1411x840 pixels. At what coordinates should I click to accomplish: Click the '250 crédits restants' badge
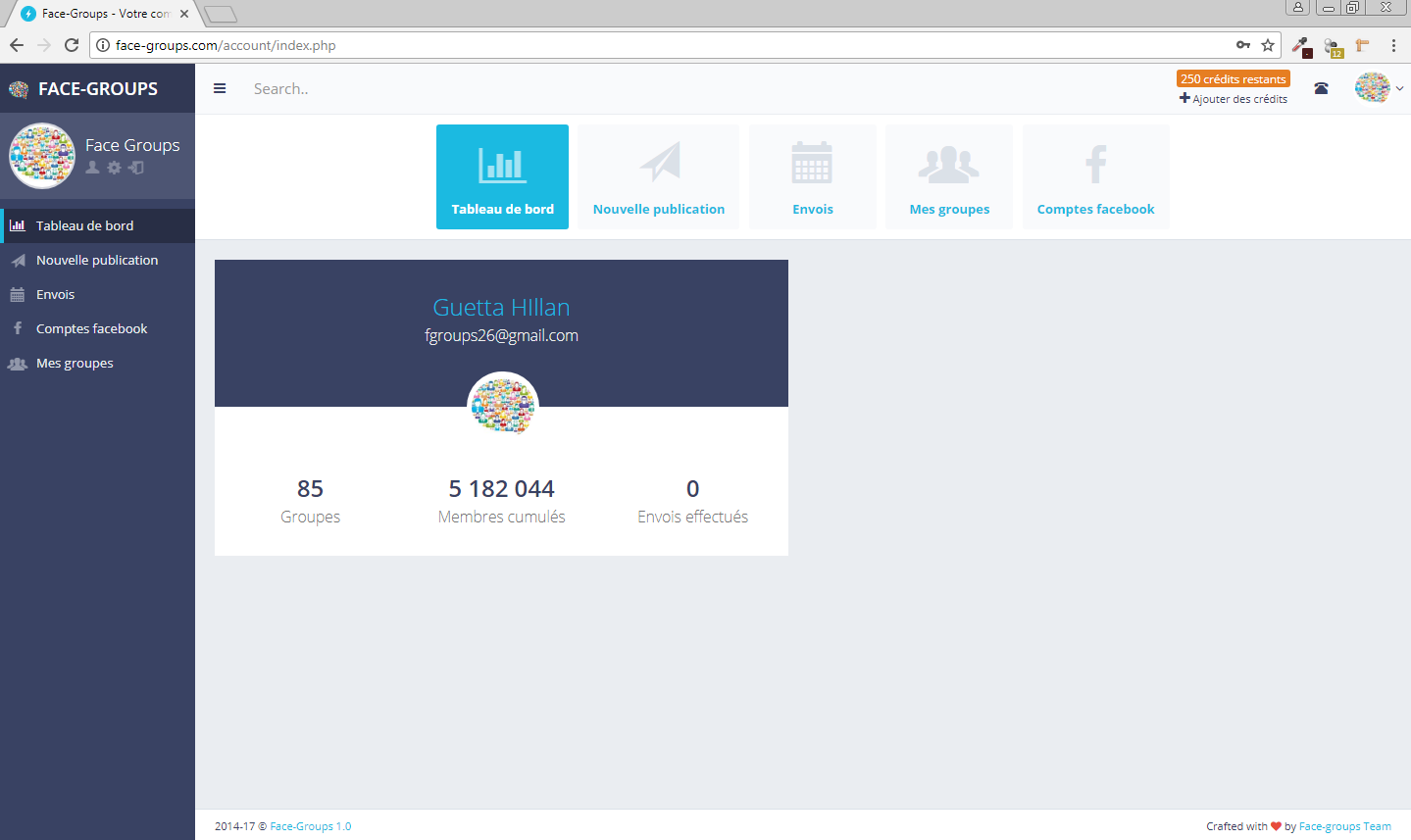[1233, 79]
